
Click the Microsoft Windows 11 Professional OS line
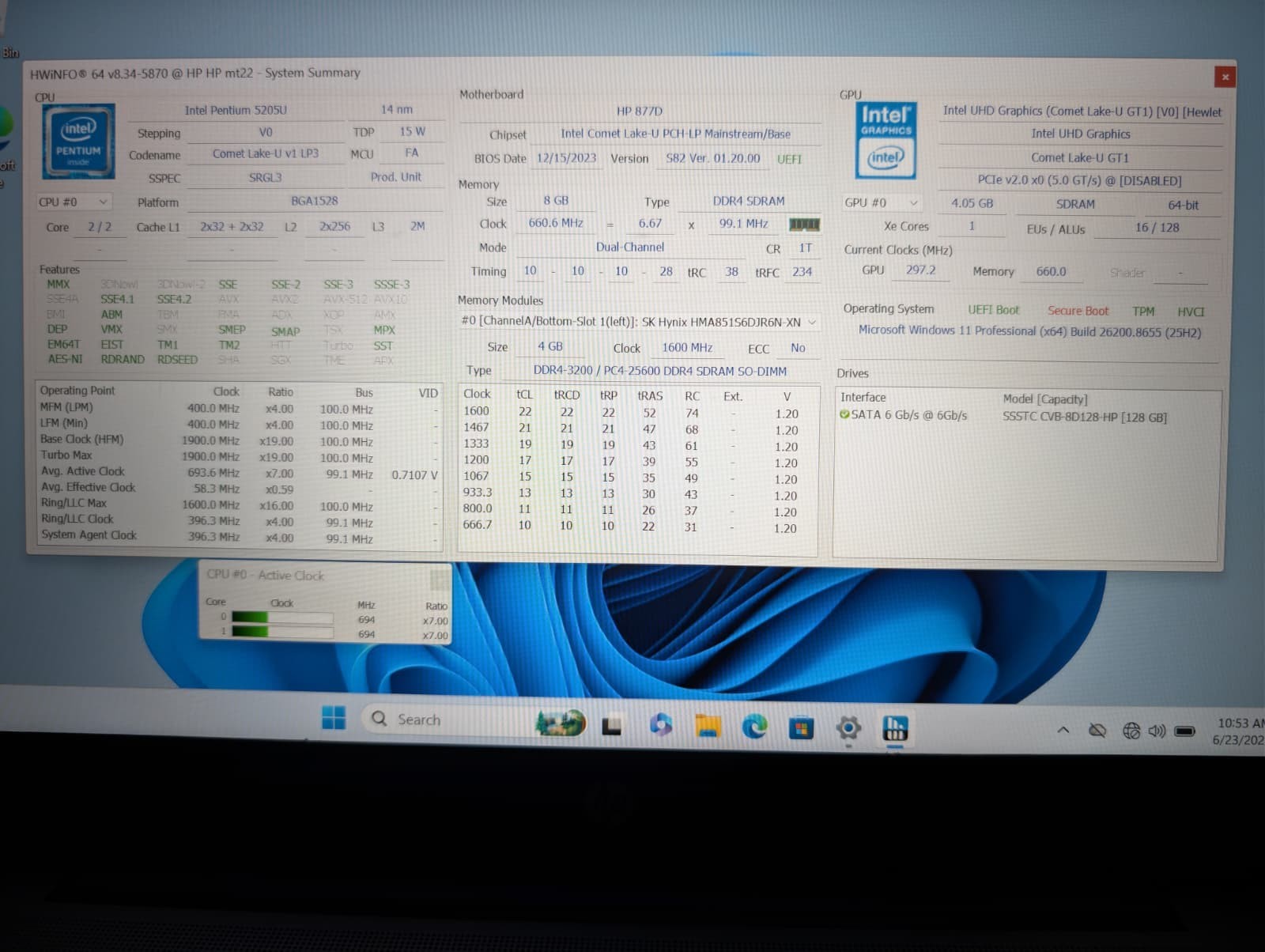[1029, 331]
